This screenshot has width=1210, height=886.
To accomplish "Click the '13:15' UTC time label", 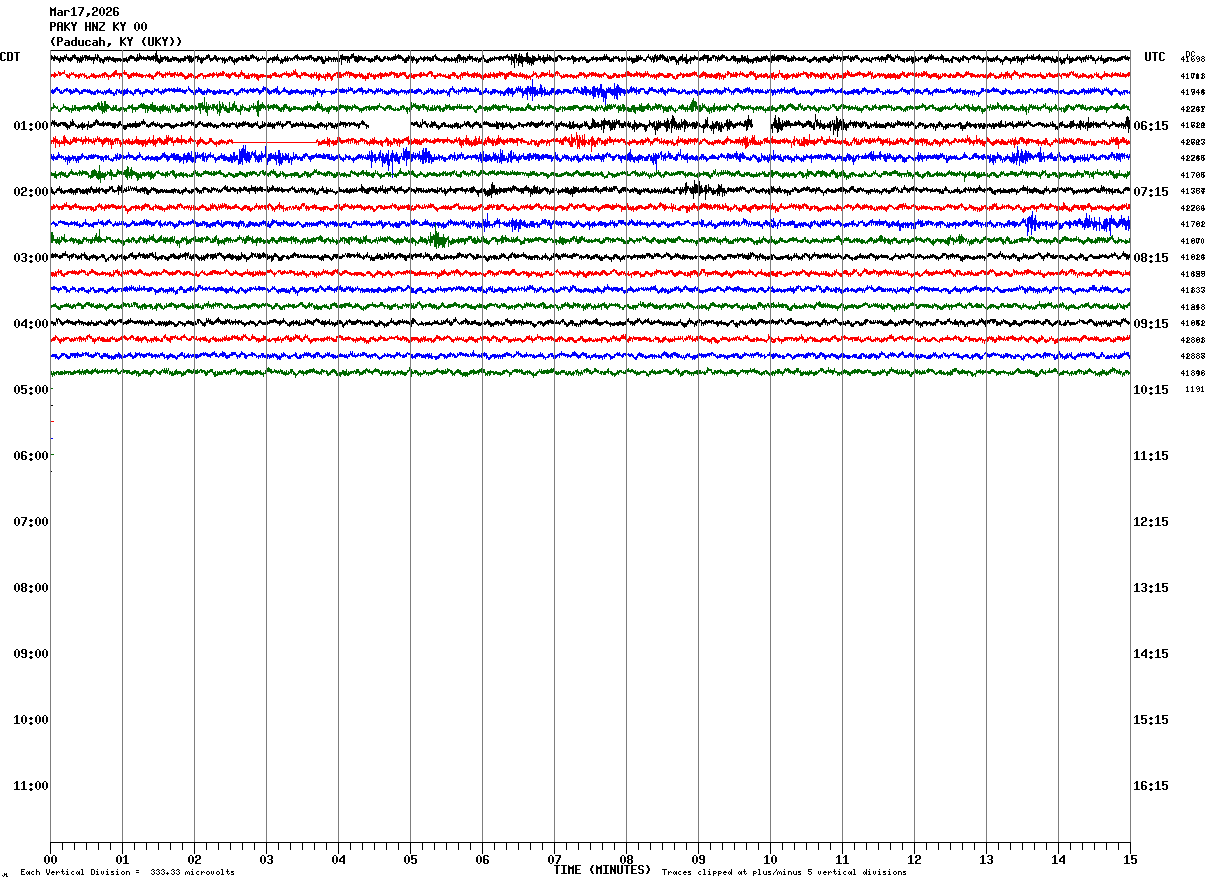I will [1151, 588].
